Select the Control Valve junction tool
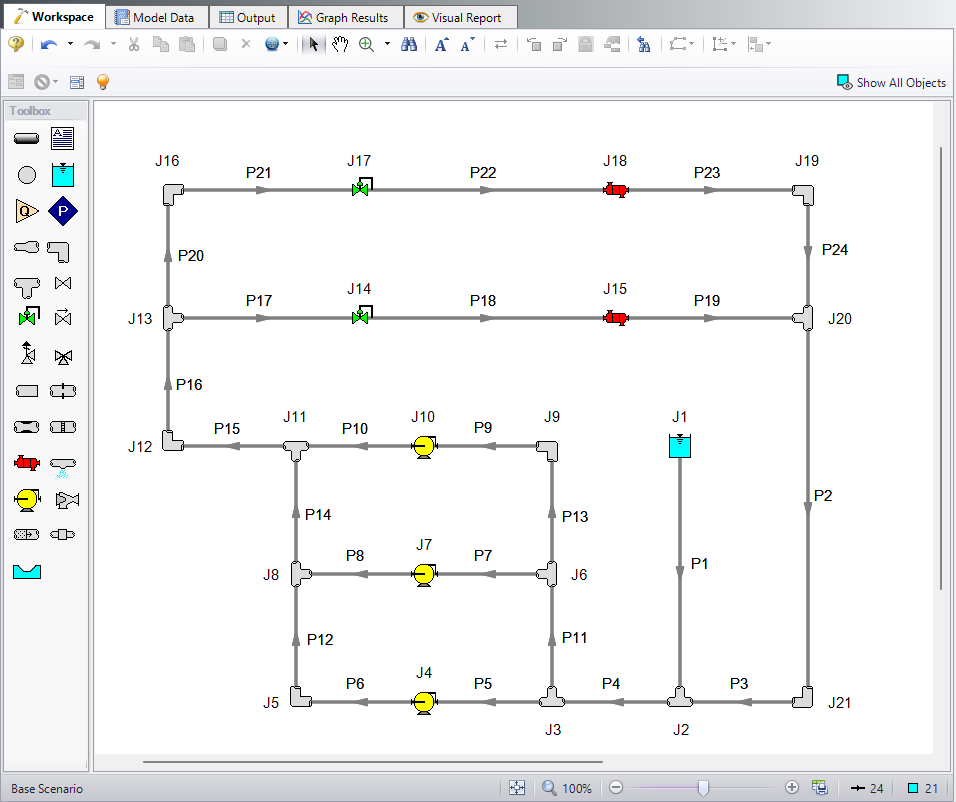Viewport: 956px width, 802px height. click(x=27, y=318)
